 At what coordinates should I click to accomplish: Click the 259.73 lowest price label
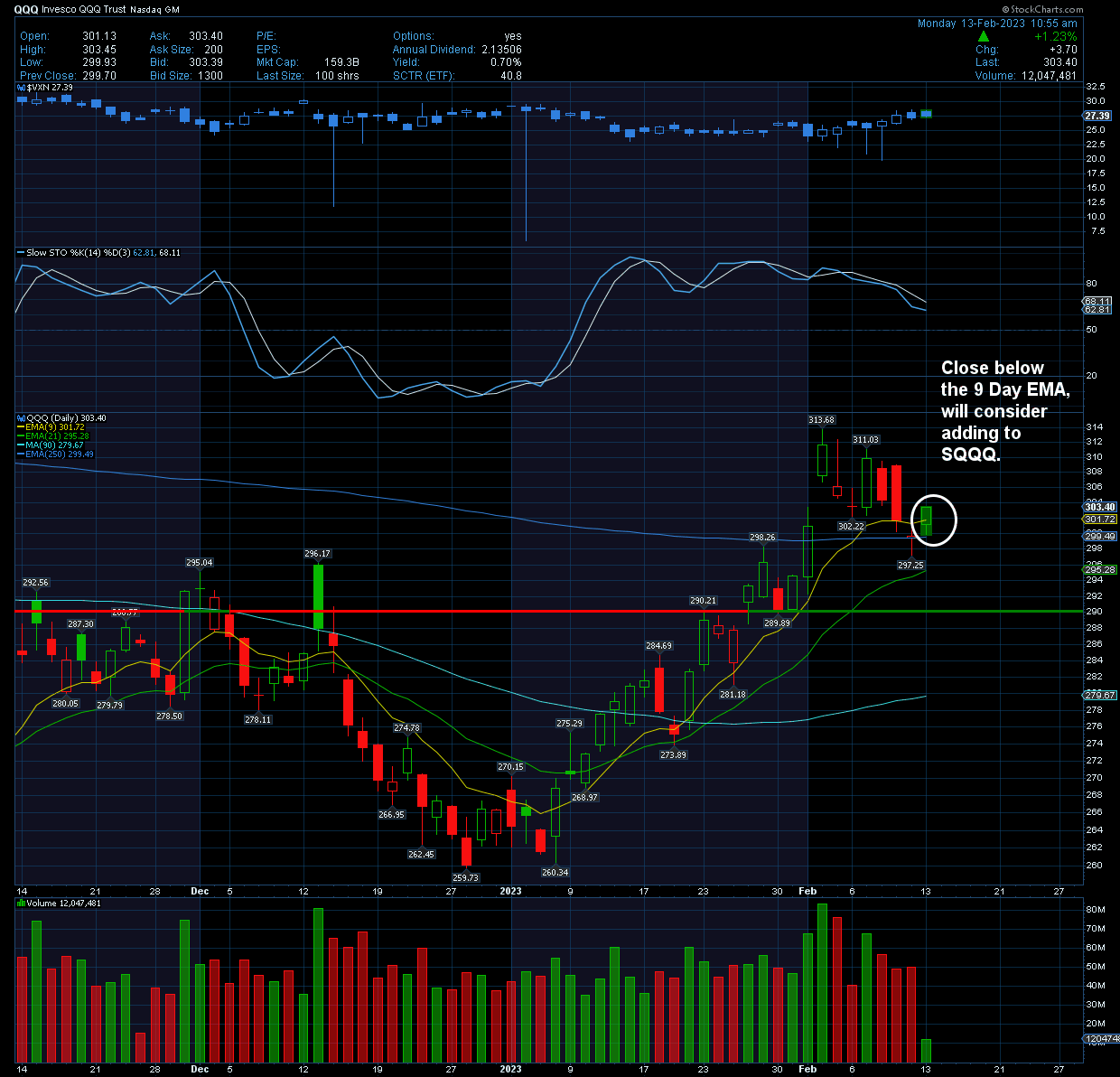click(465, 878)
